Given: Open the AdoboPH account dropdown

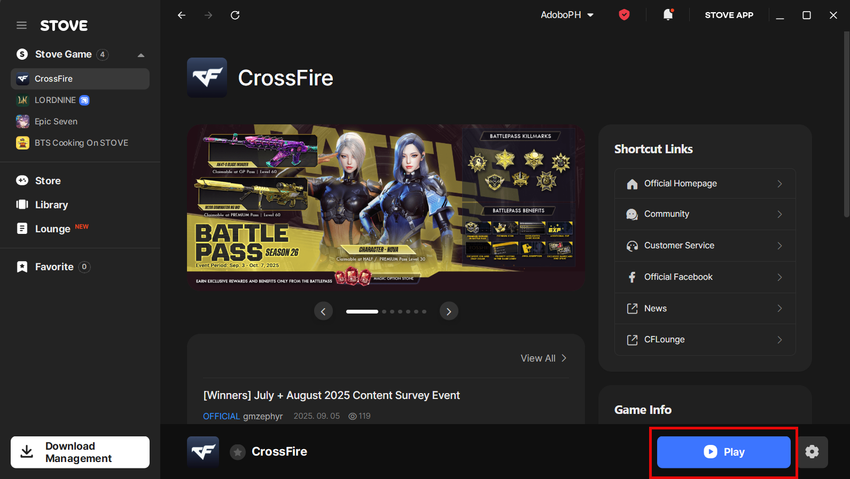Looking at the screenshot, I should (x=567, y=15).
